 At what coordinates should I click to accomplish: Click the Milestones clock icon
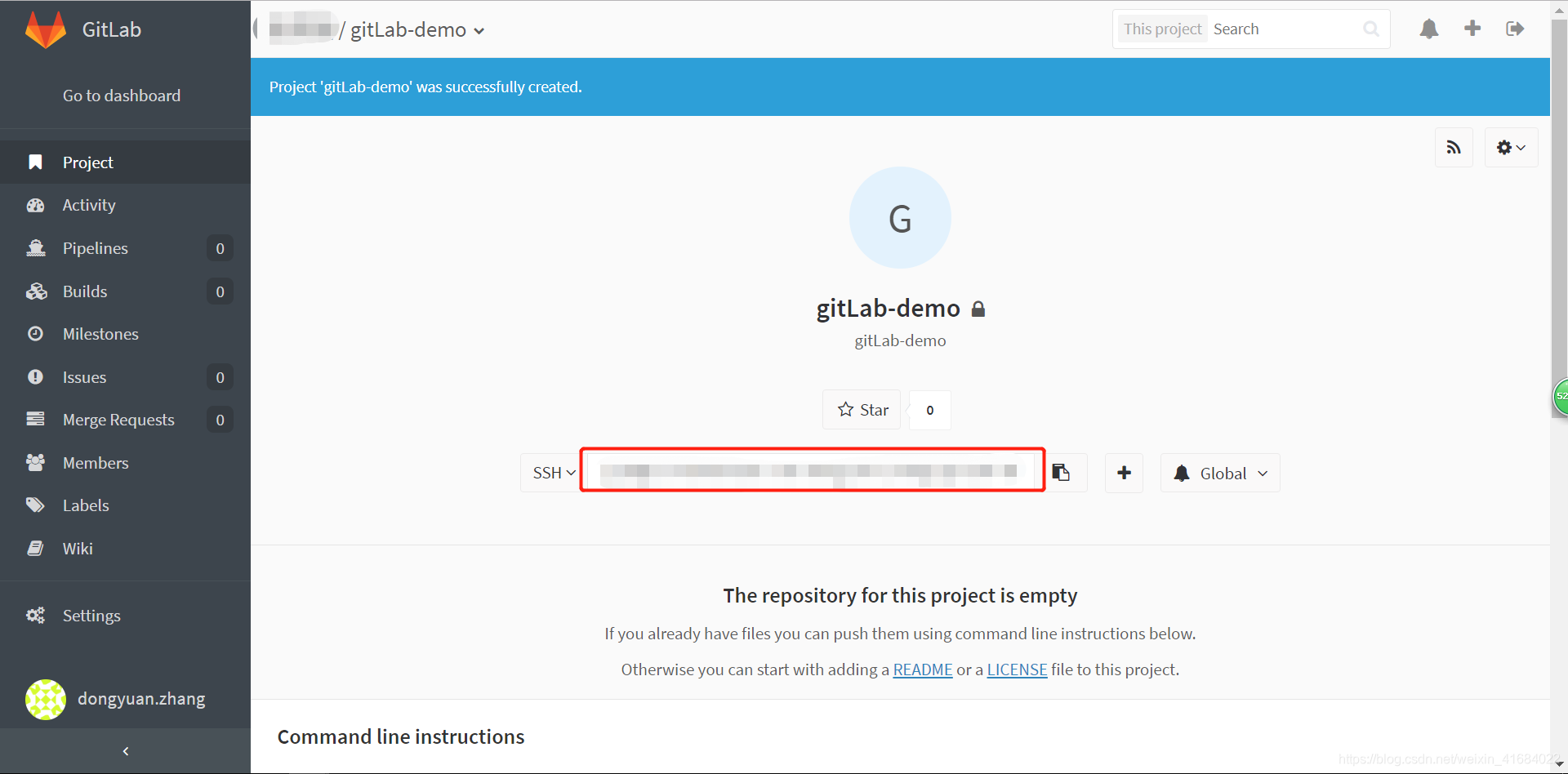tap(35, 334)
